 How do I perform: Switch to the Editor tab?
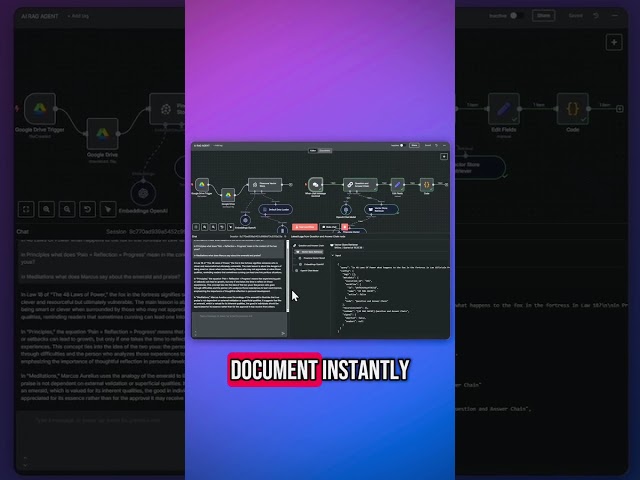(x=313, y=151)
